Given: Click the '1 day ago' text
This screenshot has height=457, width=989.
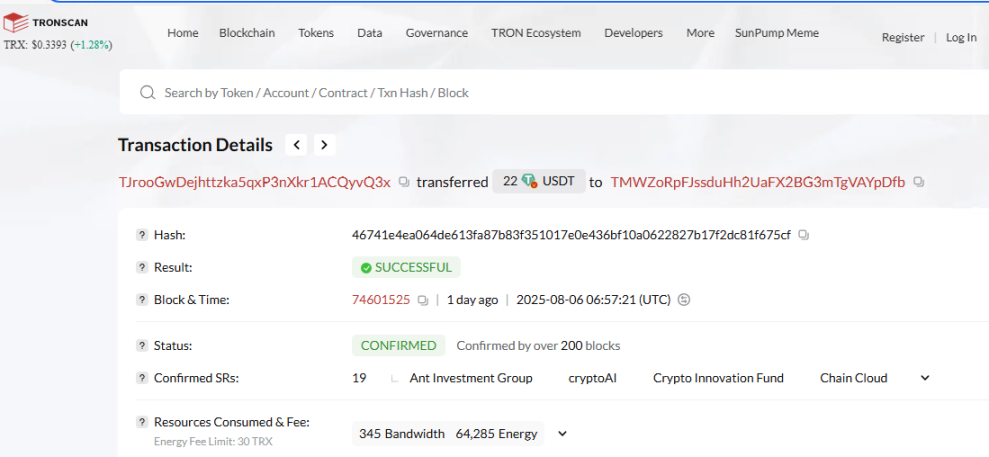Looking at the screenshot, I should [472, 300].
